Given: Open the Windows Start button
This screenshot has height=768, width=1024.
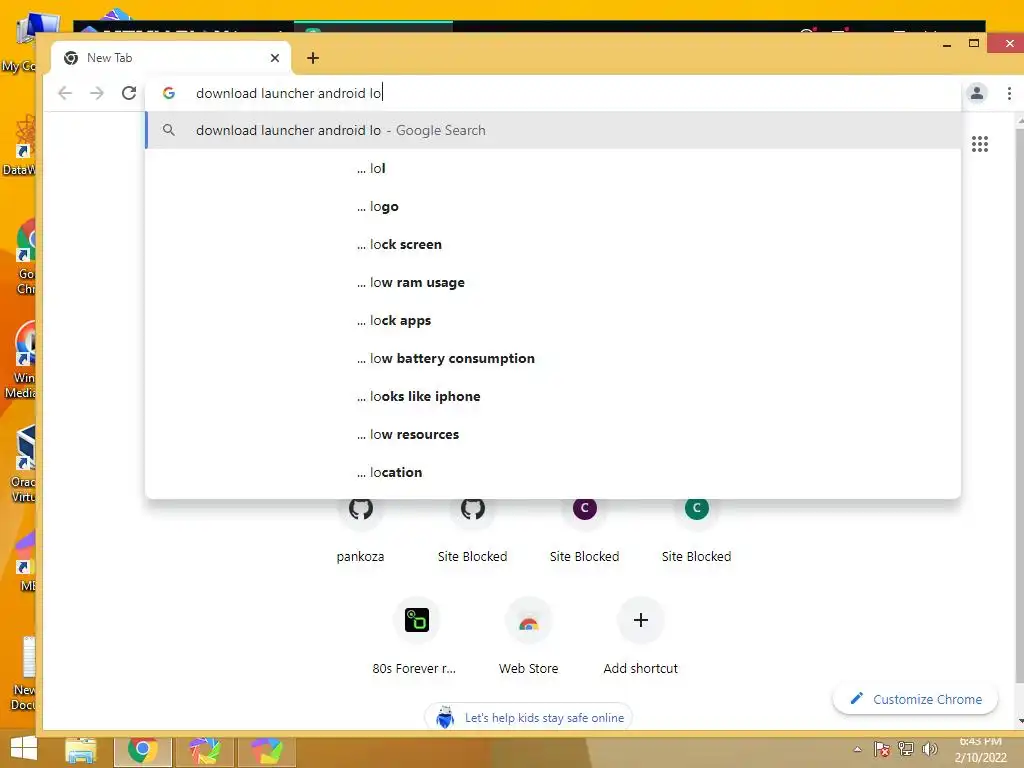Looking at the screenshot, I should (x=24, y=749).
